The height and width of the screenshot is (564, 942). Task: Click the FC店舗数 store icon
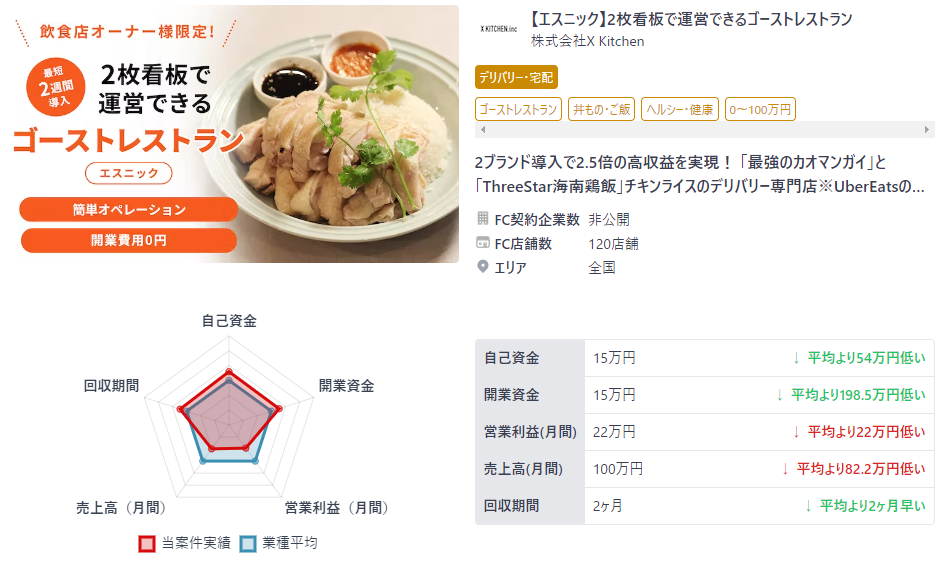(482, 243)
